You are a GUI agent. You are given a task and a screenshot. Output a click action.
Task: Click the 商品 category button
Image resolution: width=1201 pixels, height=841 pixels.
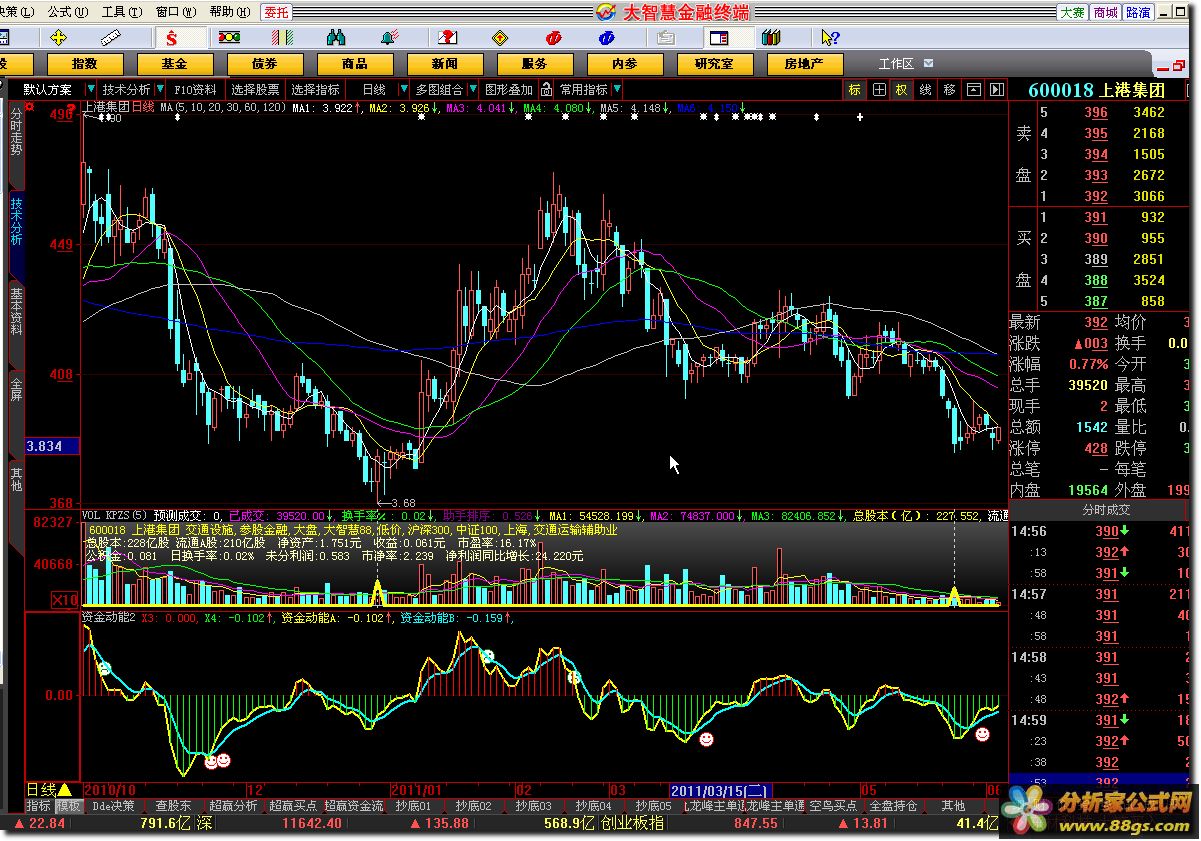click(x=355, y=63)
